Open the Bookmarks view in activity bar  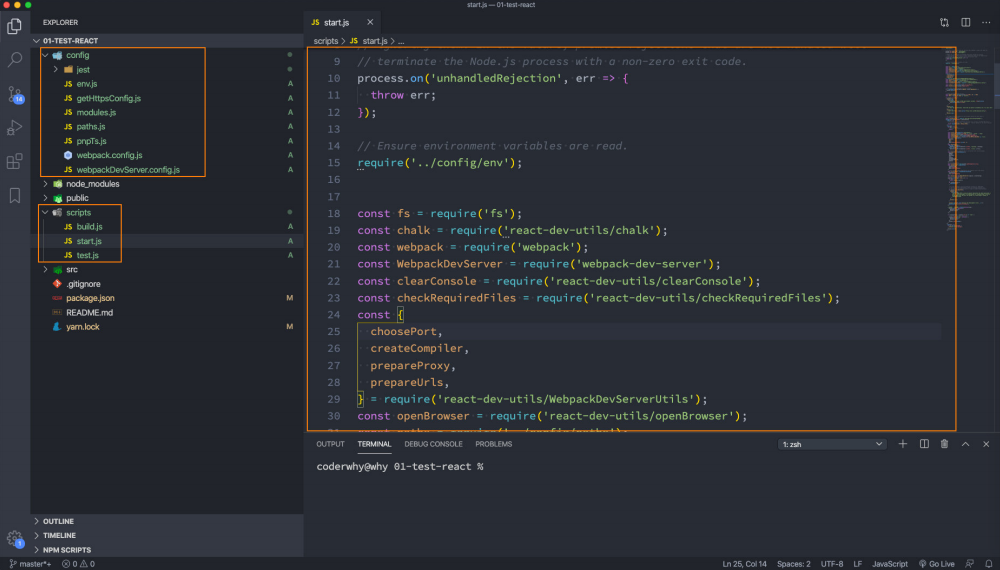pos(15,195)
